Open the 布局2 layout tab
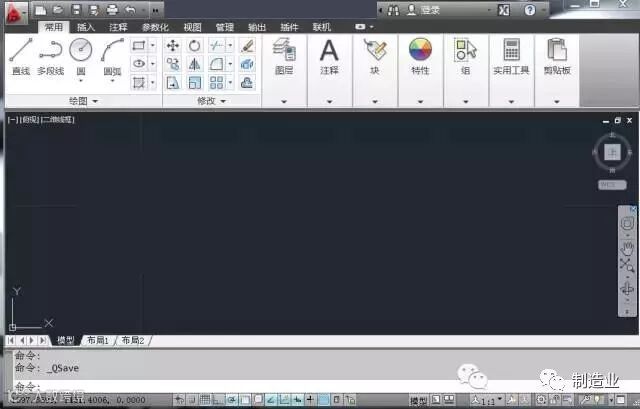Viewport: 640px width, 409px height. point(133,340)
